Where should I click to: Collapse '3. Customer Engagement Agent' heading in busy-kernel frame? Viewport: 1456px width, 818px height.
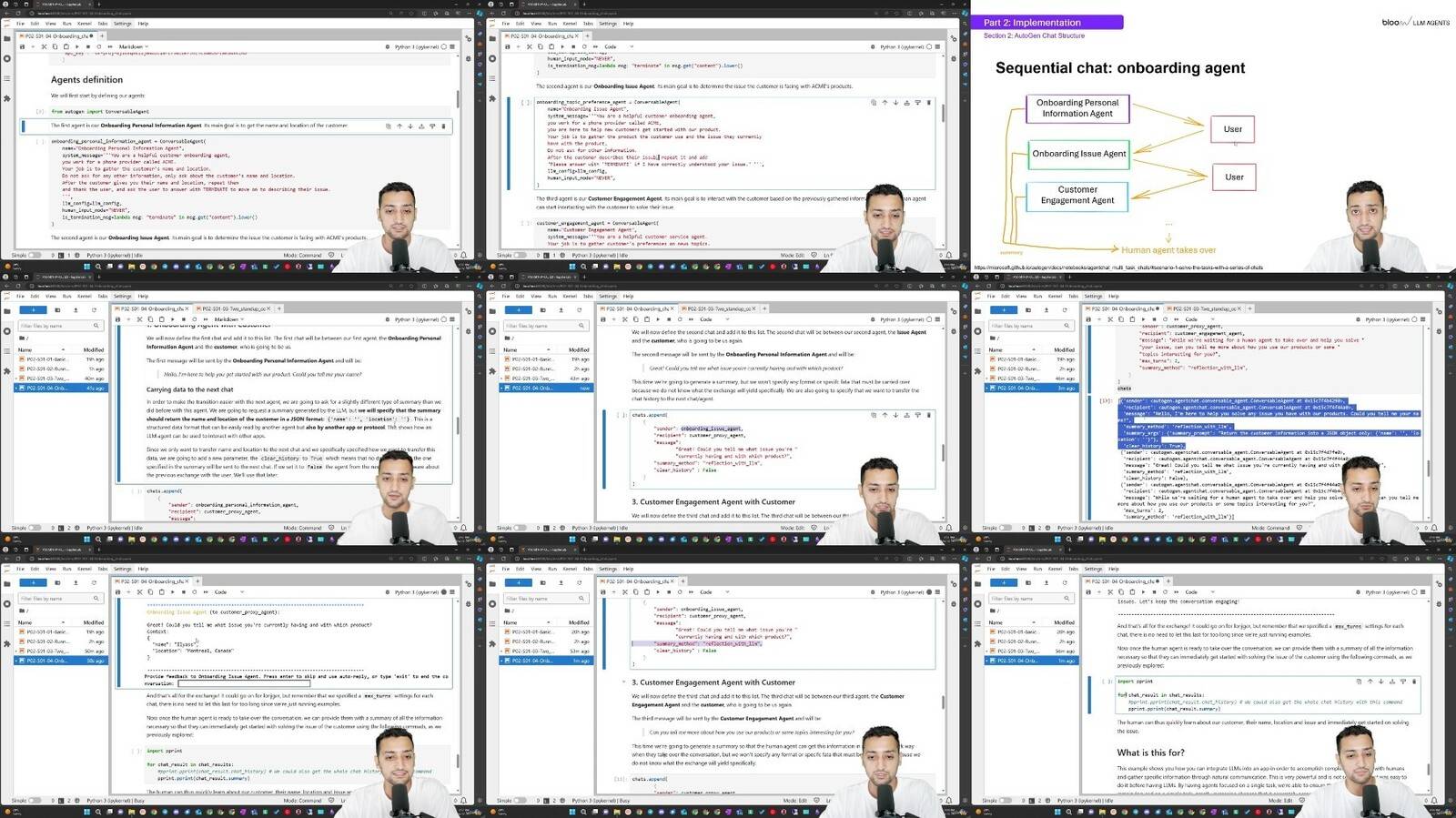(x=625, y=682)
